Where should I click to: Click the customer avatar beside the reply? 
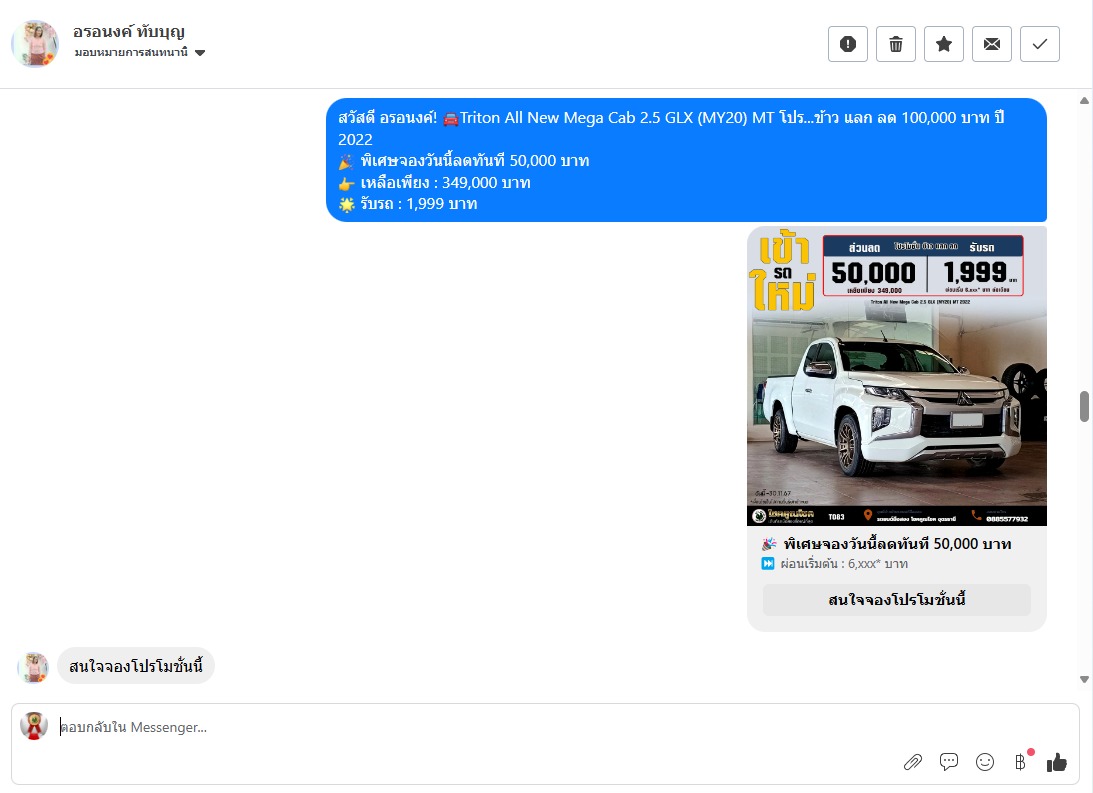33,667
